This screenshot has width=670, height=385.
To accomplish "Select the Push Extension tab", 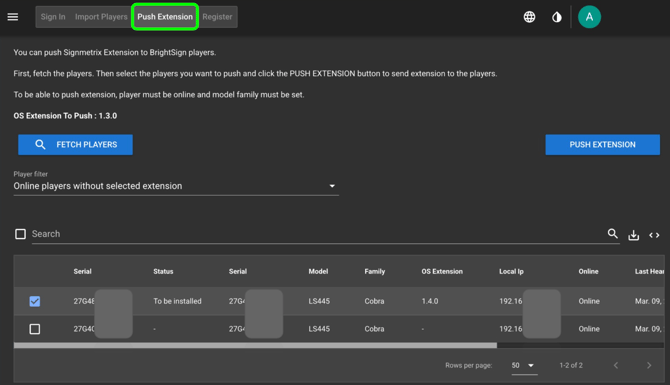I will 165,17.
